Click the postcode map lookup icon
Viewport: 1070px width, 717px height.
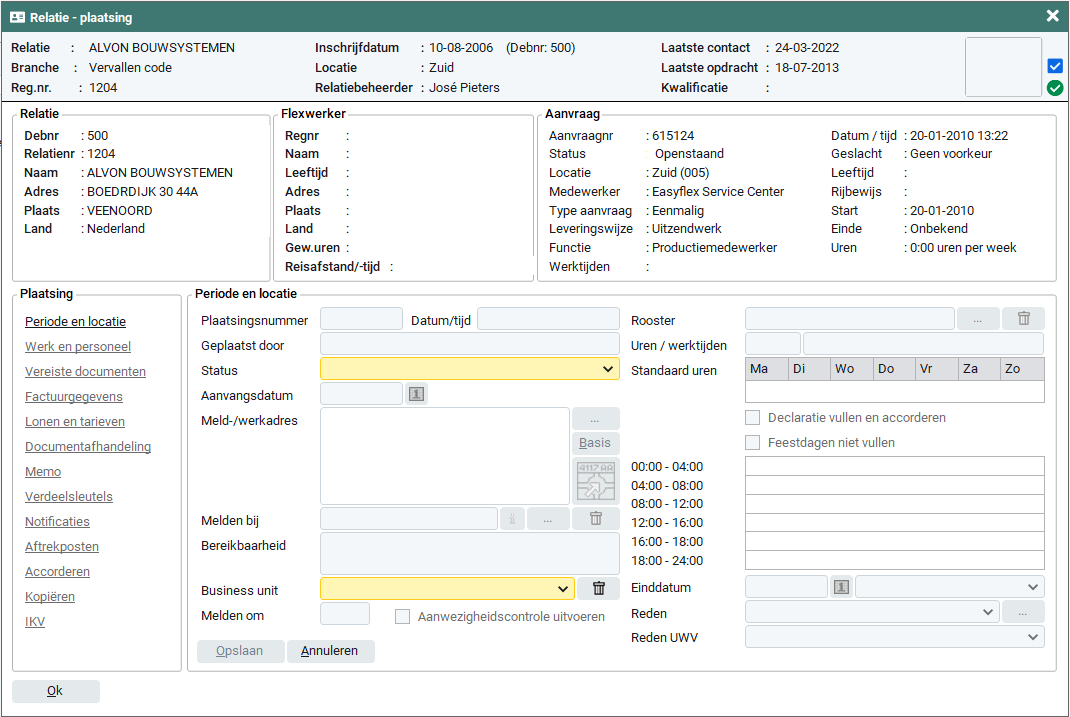596,481
